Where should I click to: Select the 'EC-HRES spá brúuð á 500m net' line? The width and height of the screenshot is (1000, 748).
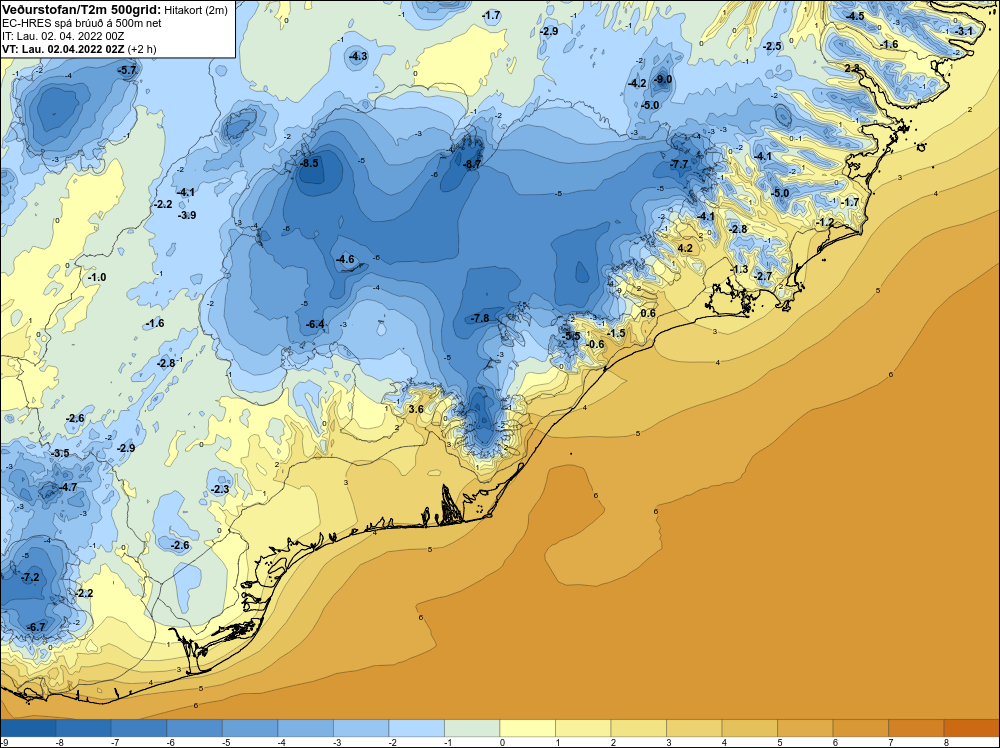[x=82, y=23]
